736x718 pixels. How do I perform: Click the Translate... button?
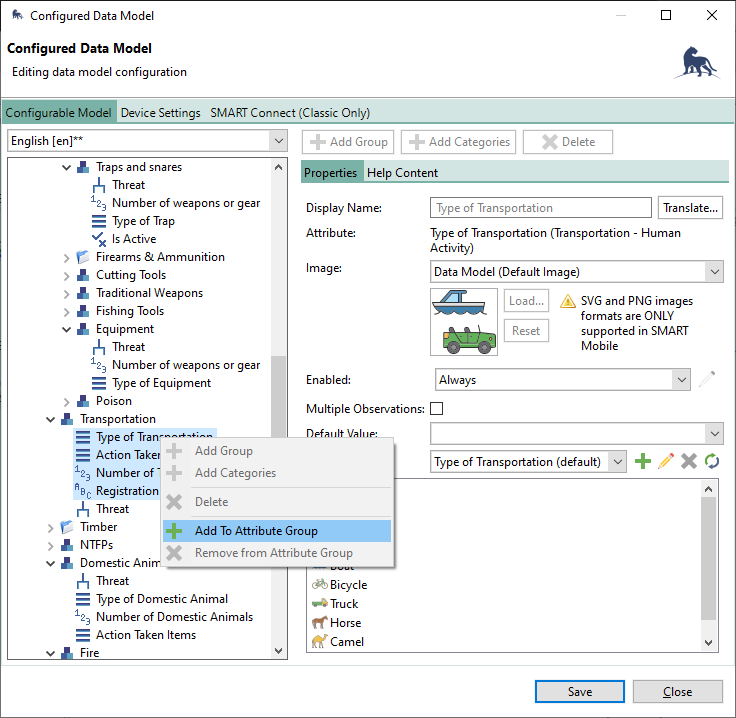pos(690,208)
